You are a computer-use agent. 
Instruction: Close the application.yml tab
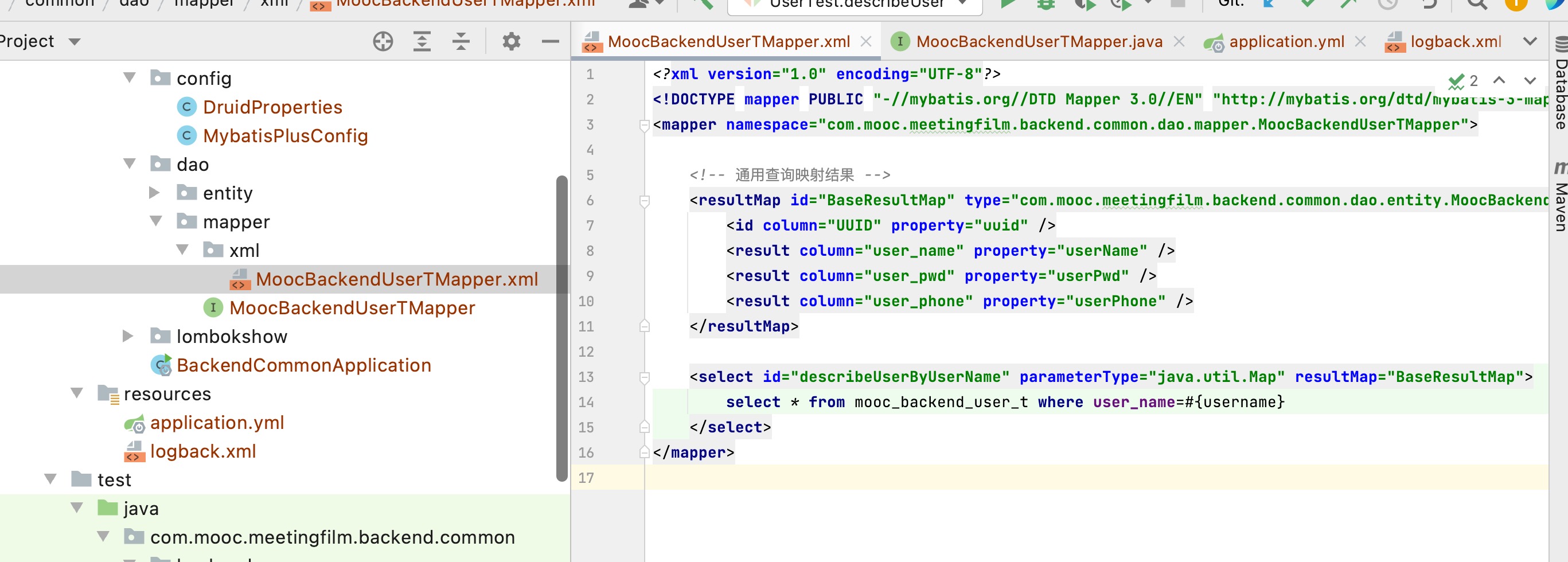(x=1360, y=41)
